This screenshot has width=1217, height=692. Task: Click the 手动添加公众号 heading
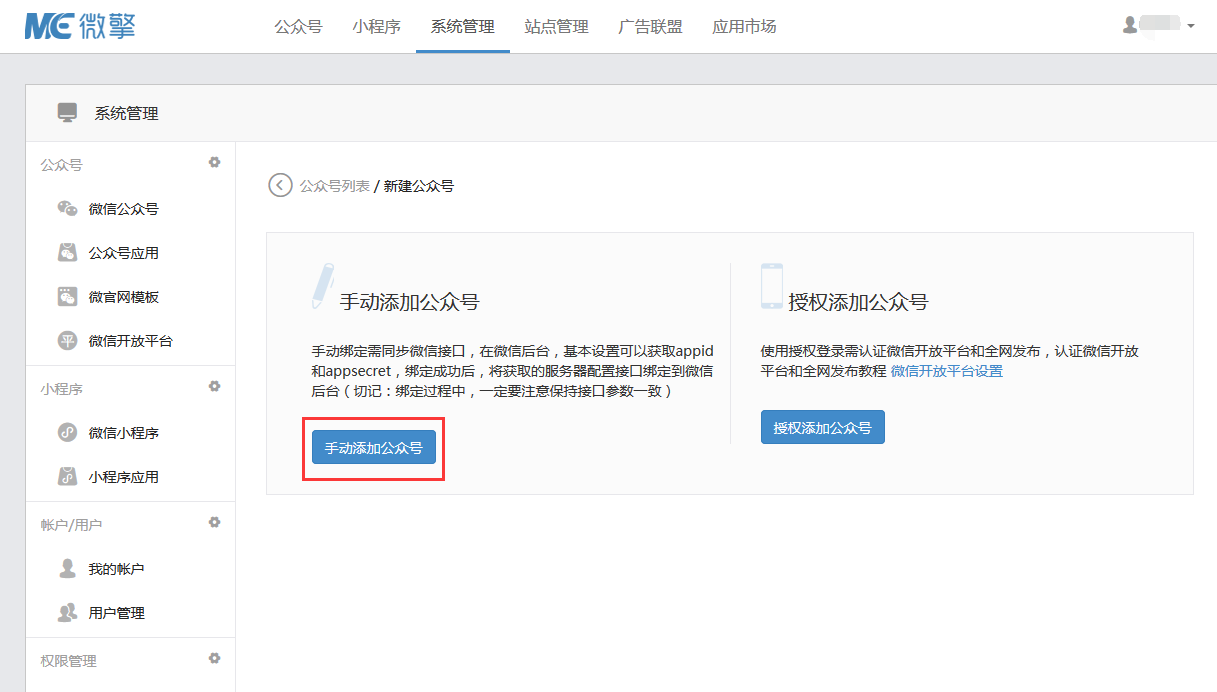pyautogui.click(x=409, y=301)
